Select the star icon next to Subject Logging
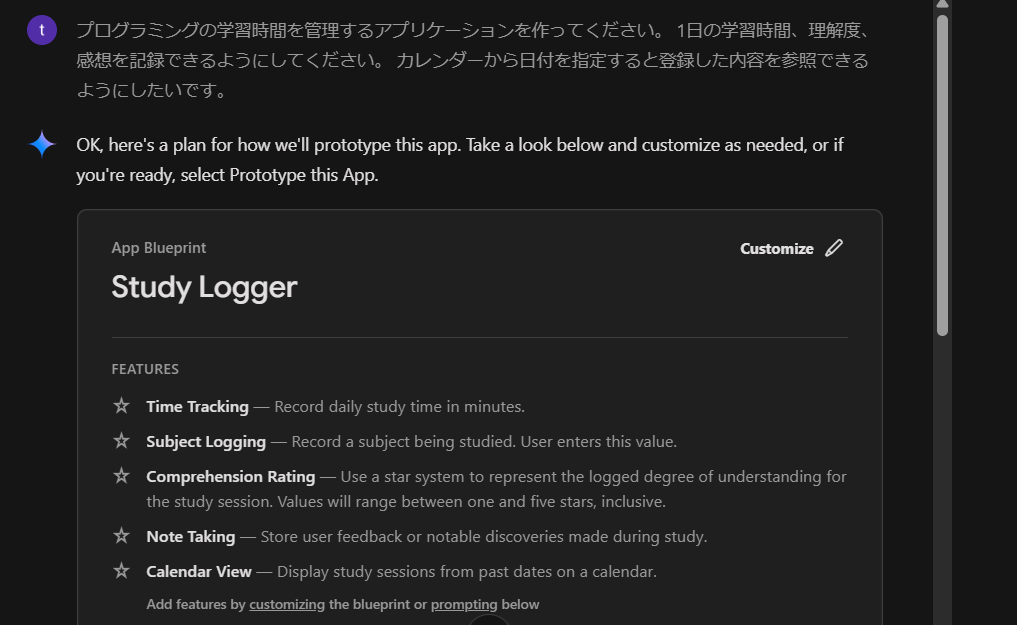Image resolution: width=1017 pixels, height=625 pixels. 122,441
